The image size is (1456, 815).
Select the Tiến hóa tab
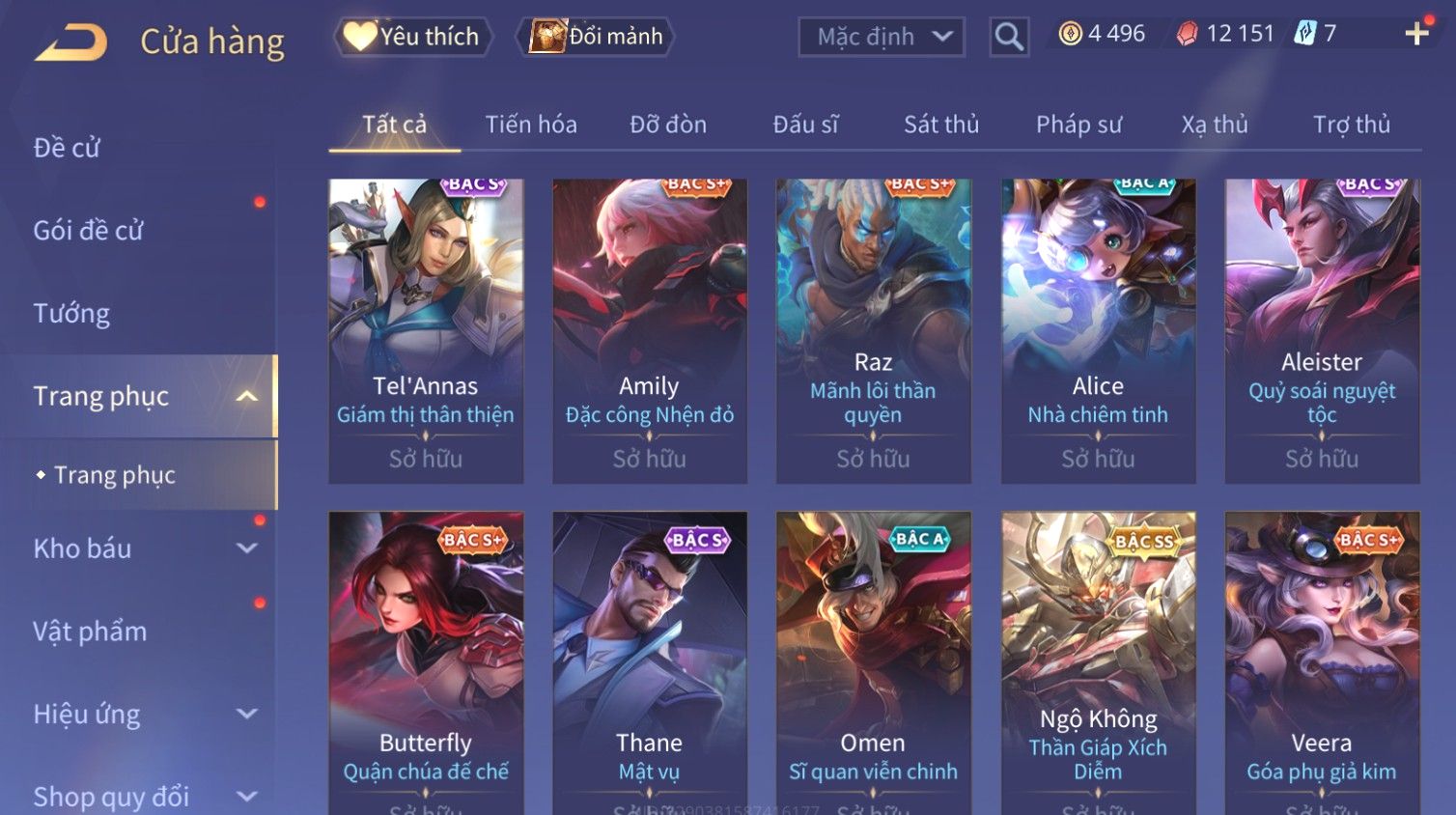(x=531, y=125)
